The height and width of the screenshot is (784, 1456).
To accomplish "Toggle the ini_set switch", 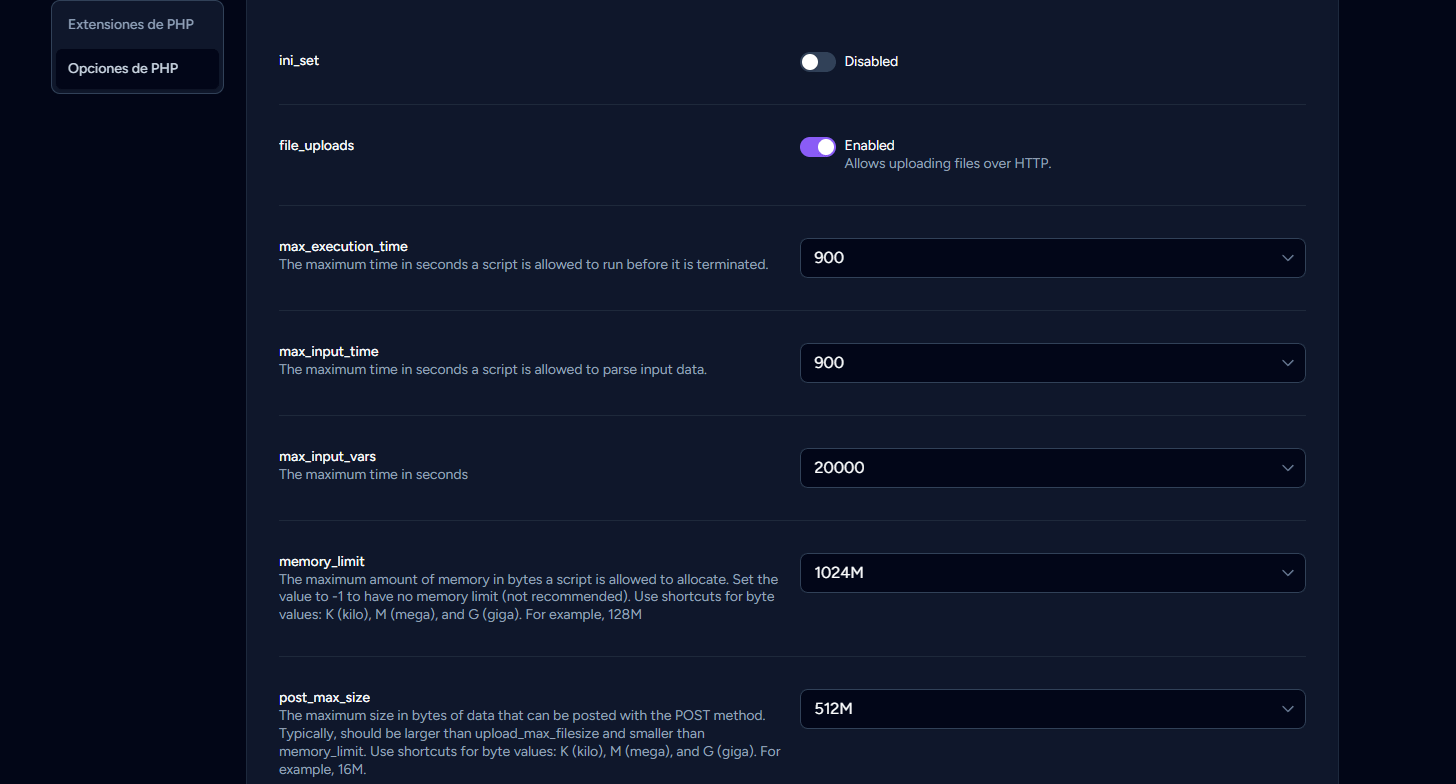I will coord(817,62).
